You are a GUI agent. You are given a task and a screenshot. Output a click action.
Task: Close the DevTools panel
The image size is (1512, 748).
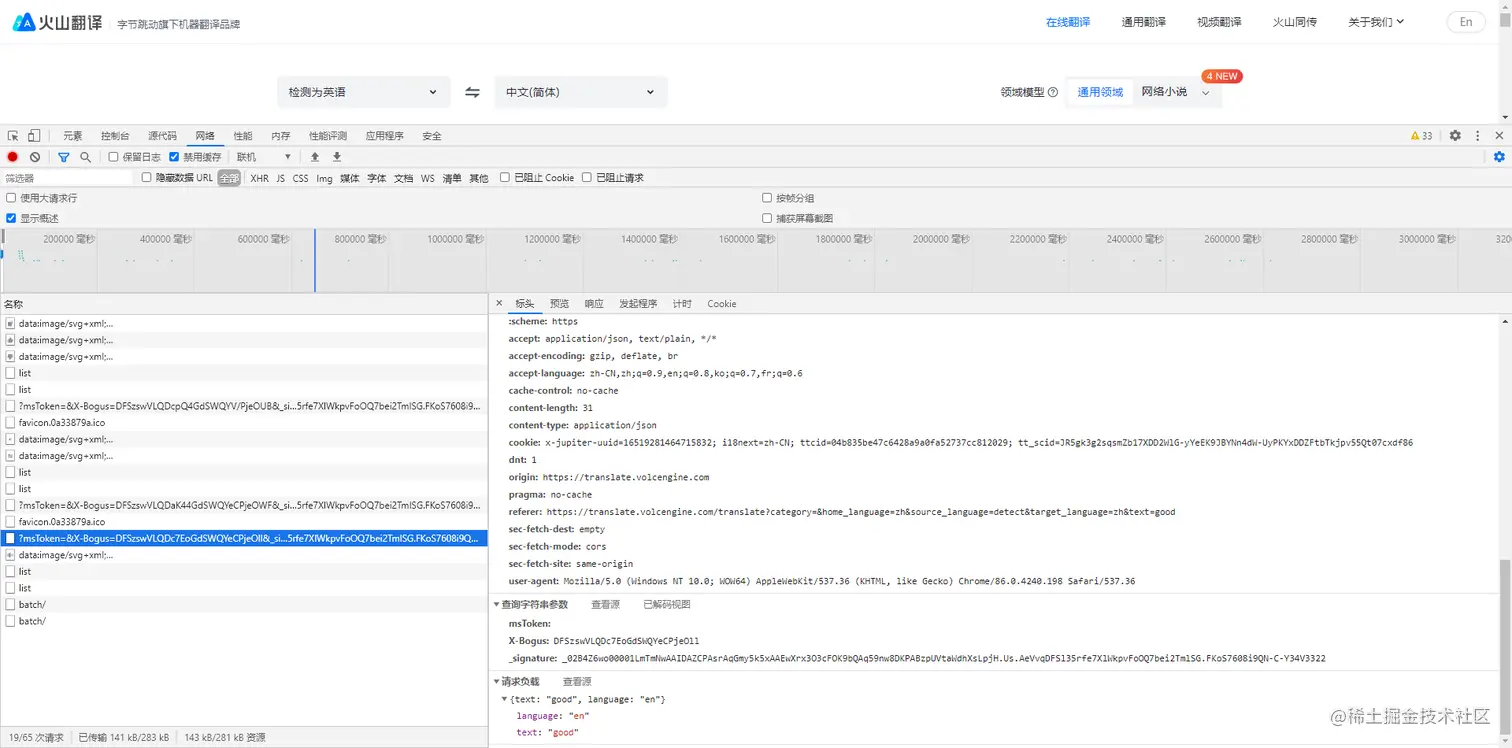click(x=1499, y=136)
